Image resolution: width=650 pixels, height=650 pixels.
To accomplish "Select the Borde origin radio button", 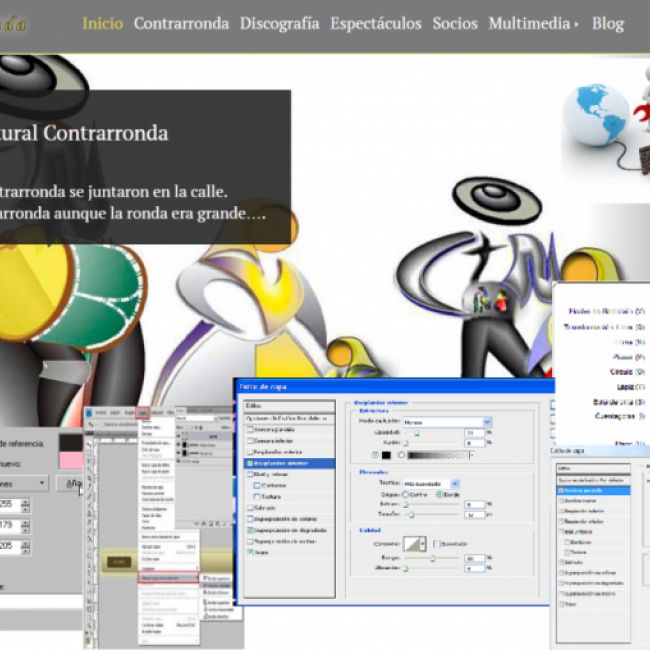I will (x=440, y=494).
